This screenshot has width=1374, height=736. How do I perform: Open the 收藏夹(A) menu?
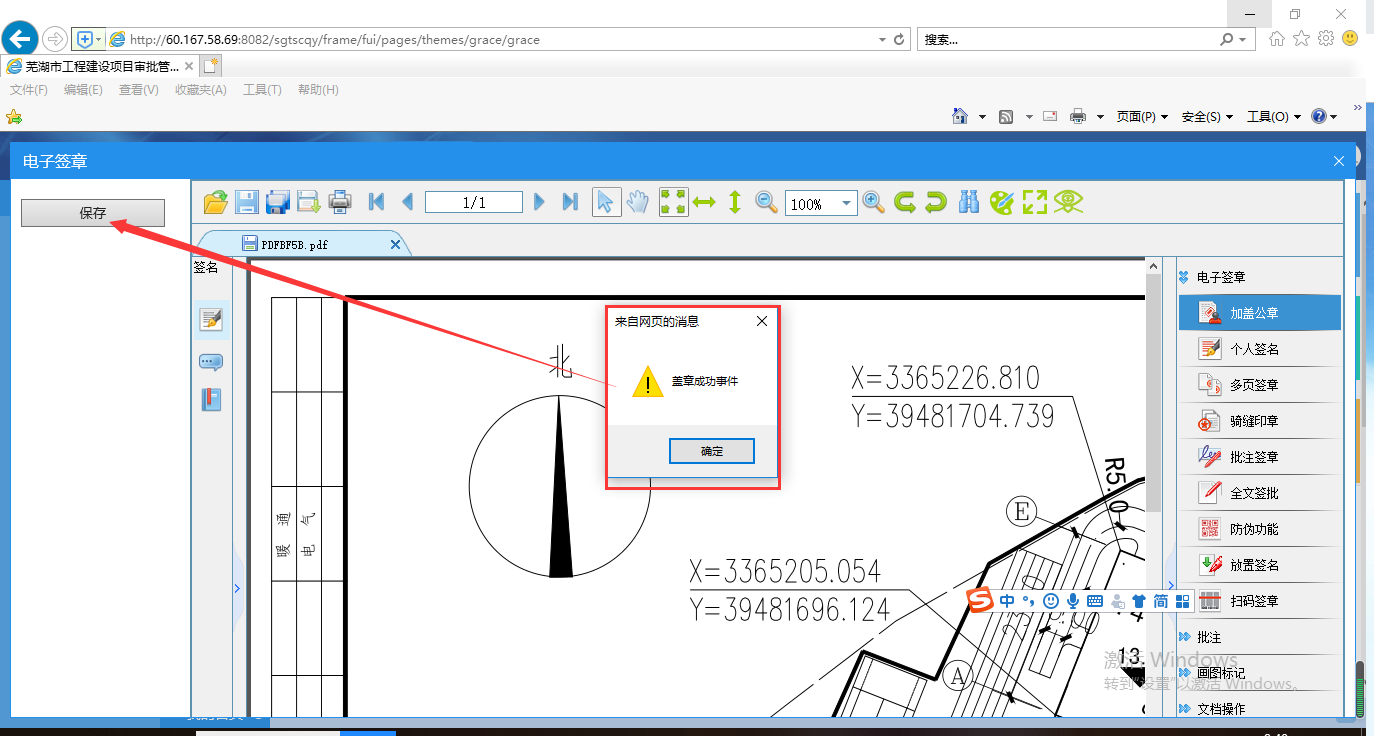pos(200,90)
